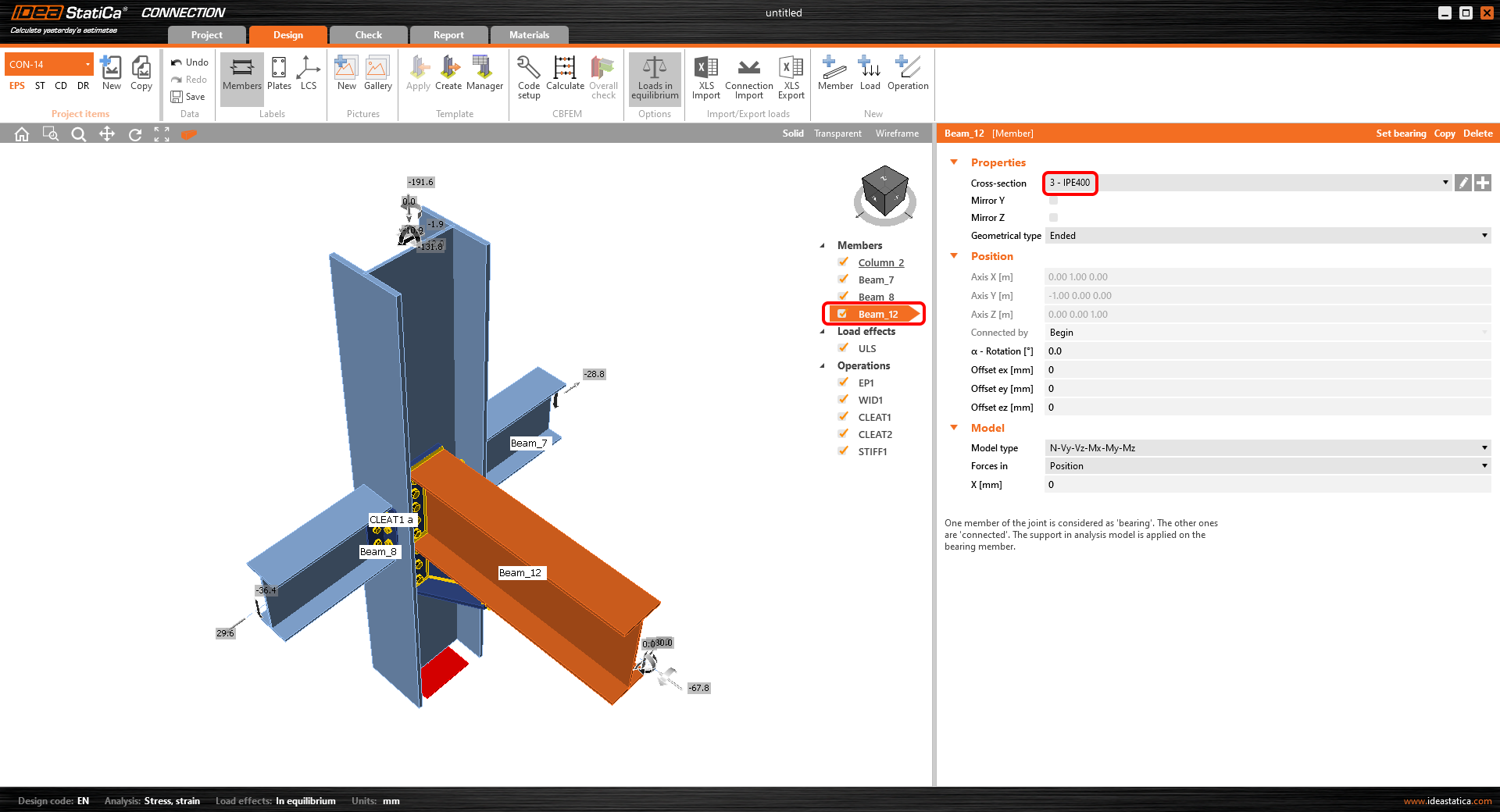The height and width of the screenshot is (812, 1500).
Task: Collapse the Position section
Action: 954,256
